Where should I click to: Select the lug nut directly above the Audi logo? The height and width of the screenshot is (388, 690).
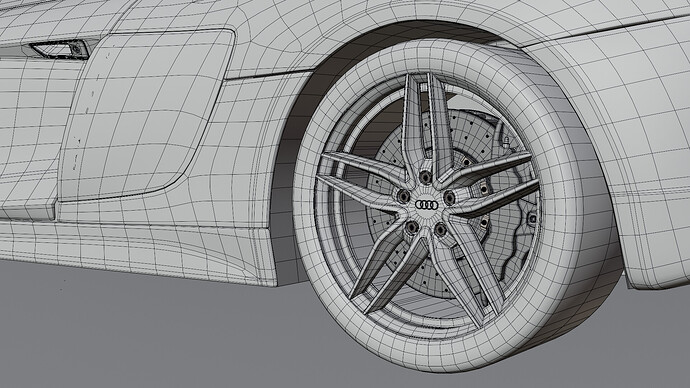point(426,177)
